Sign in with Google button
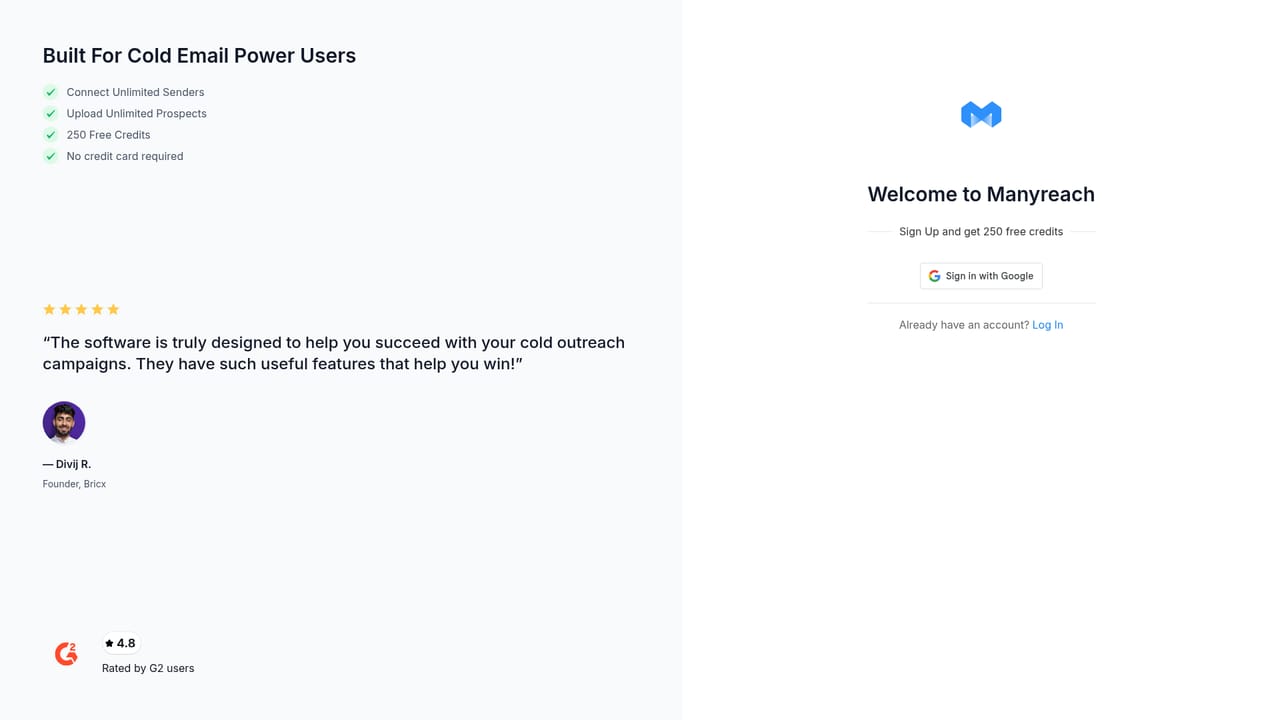1280x720 pixels. 981,276
